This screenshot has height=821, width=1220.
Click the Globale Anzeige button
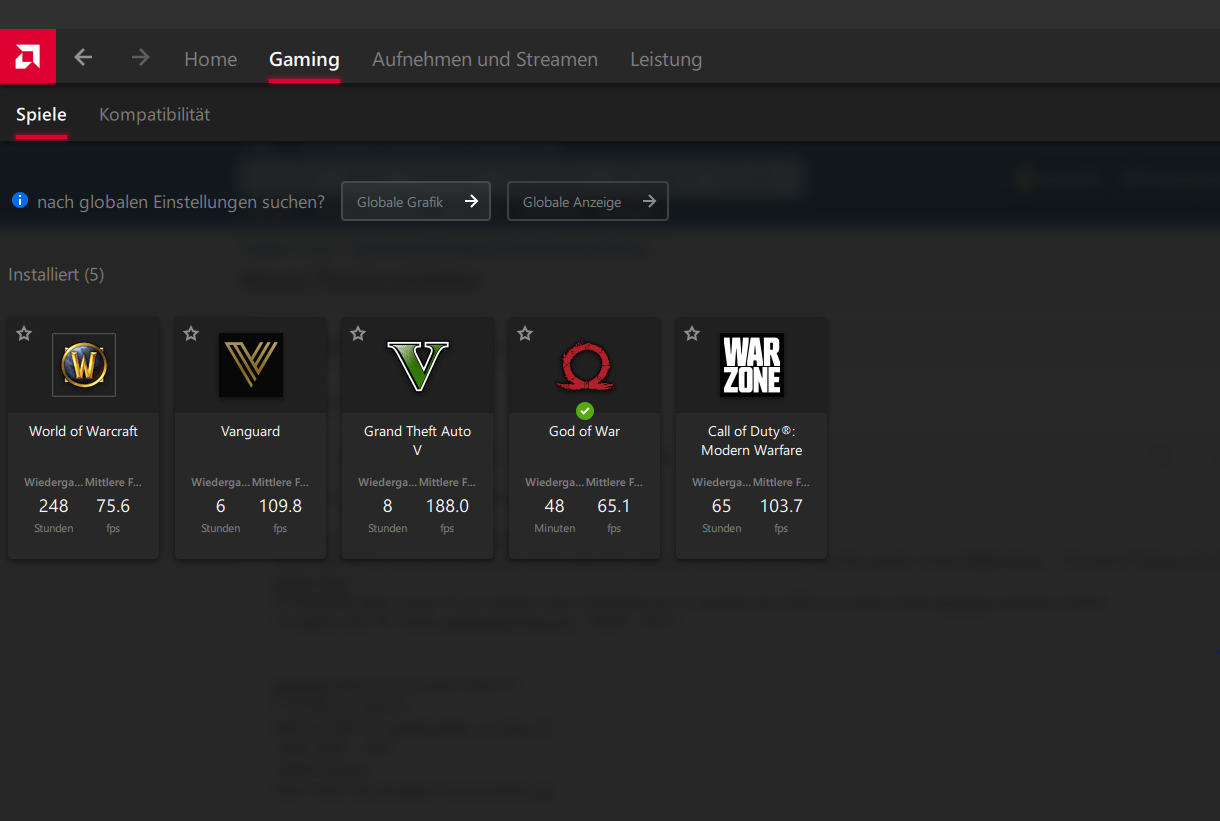coord(587,202)
